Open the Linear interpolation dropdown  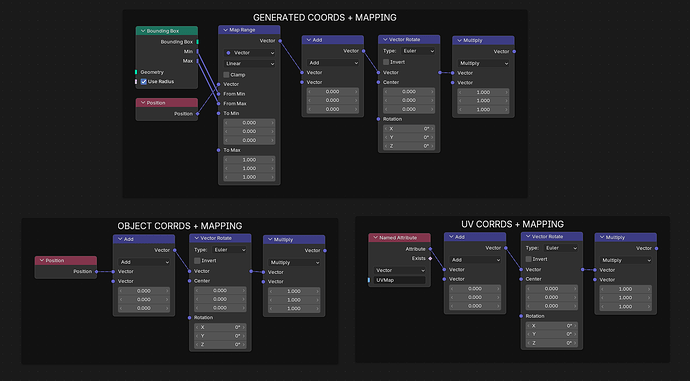[250, 64]
